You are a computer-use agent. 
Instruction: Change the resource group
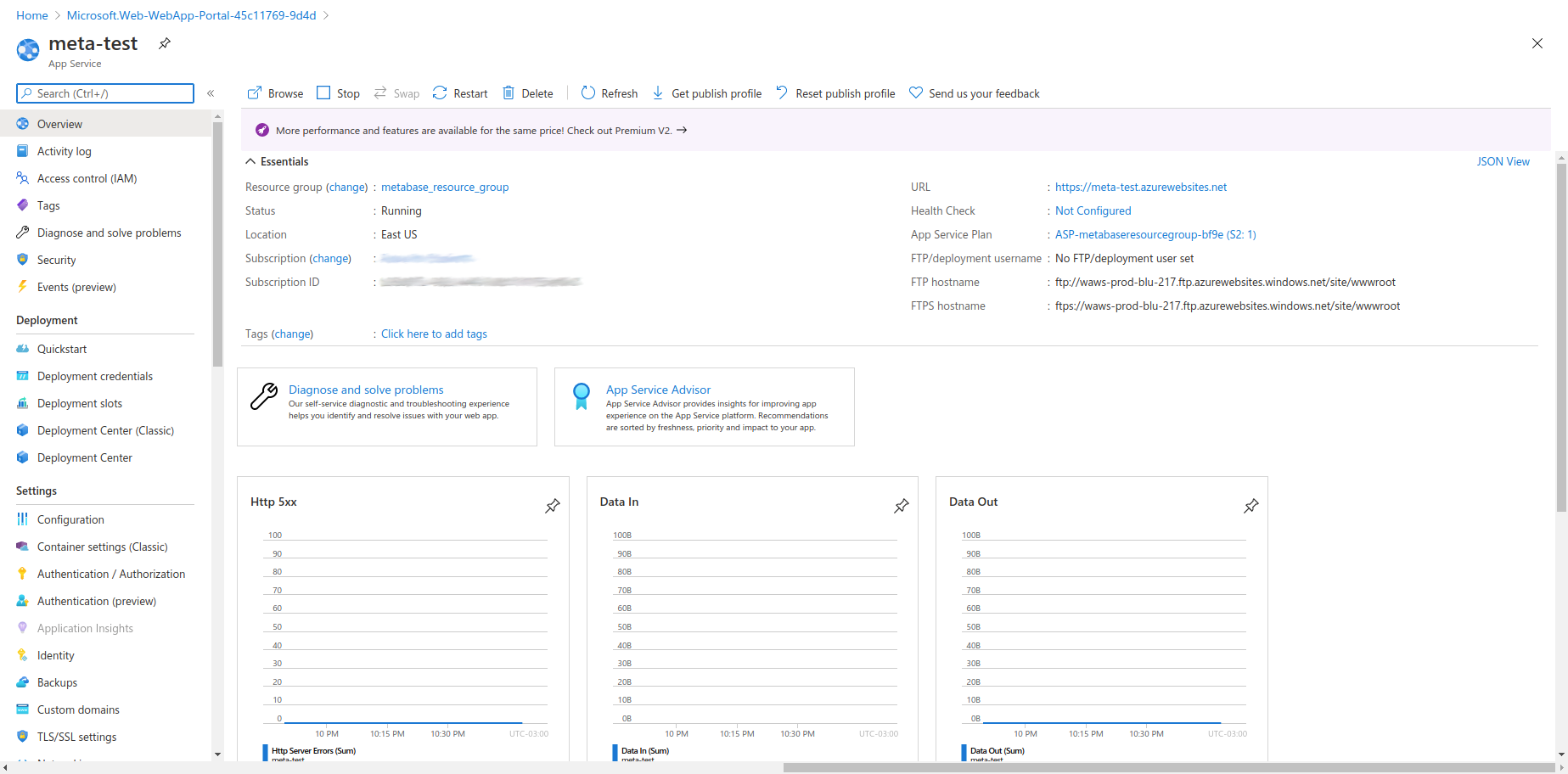[x=347, y=187]
